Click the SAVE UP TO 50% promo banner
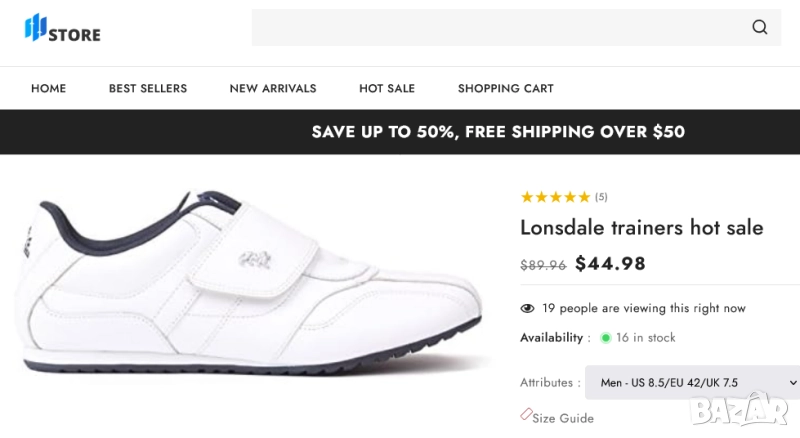The image size is (800, 438). point(498,132)
